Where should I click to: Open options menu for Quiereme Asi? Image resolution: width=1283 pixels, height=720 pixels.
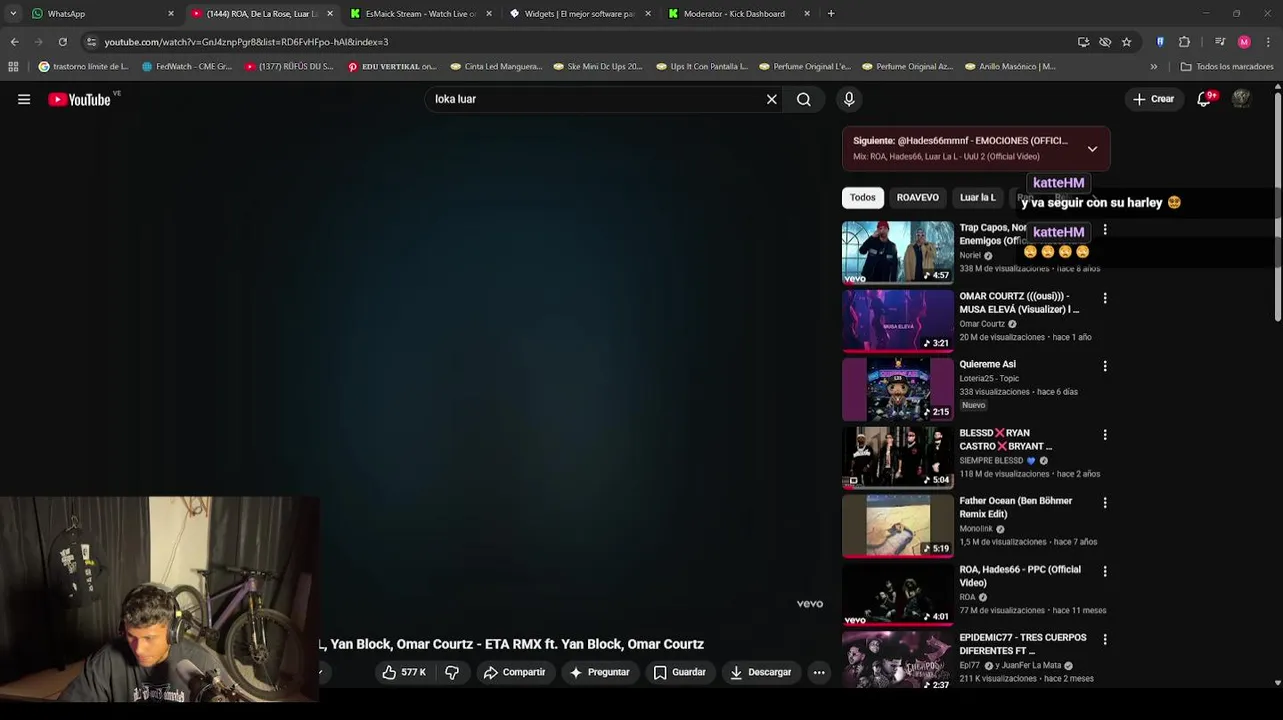click(1105, 366)
